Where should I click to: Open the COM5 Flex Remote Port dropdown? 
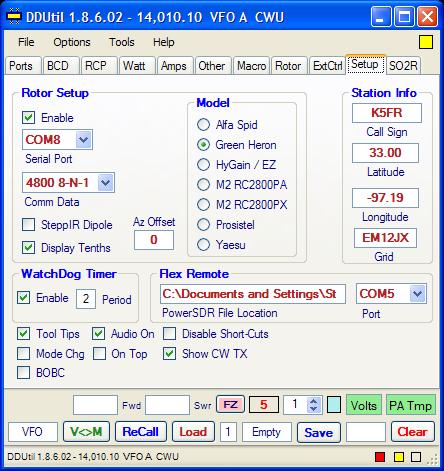click(x=417, y=294)
